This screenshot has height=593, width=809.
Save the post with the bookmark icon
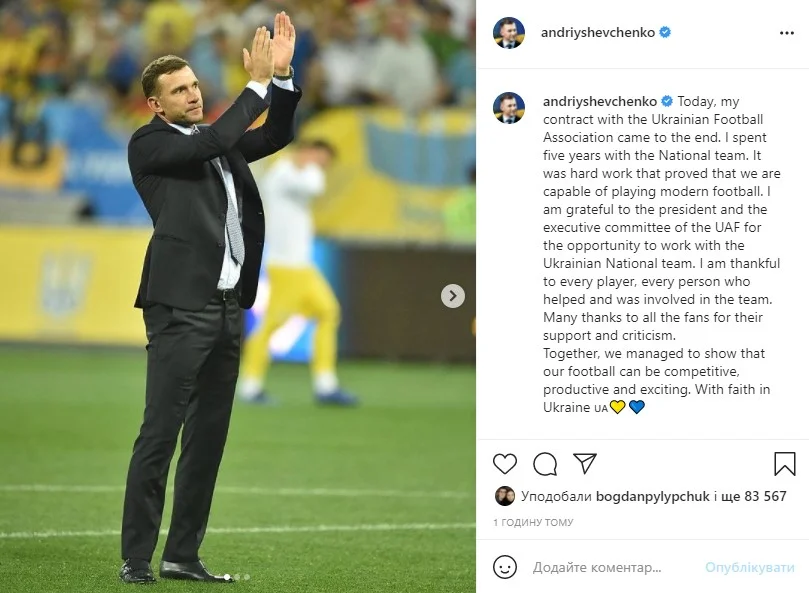784,463
